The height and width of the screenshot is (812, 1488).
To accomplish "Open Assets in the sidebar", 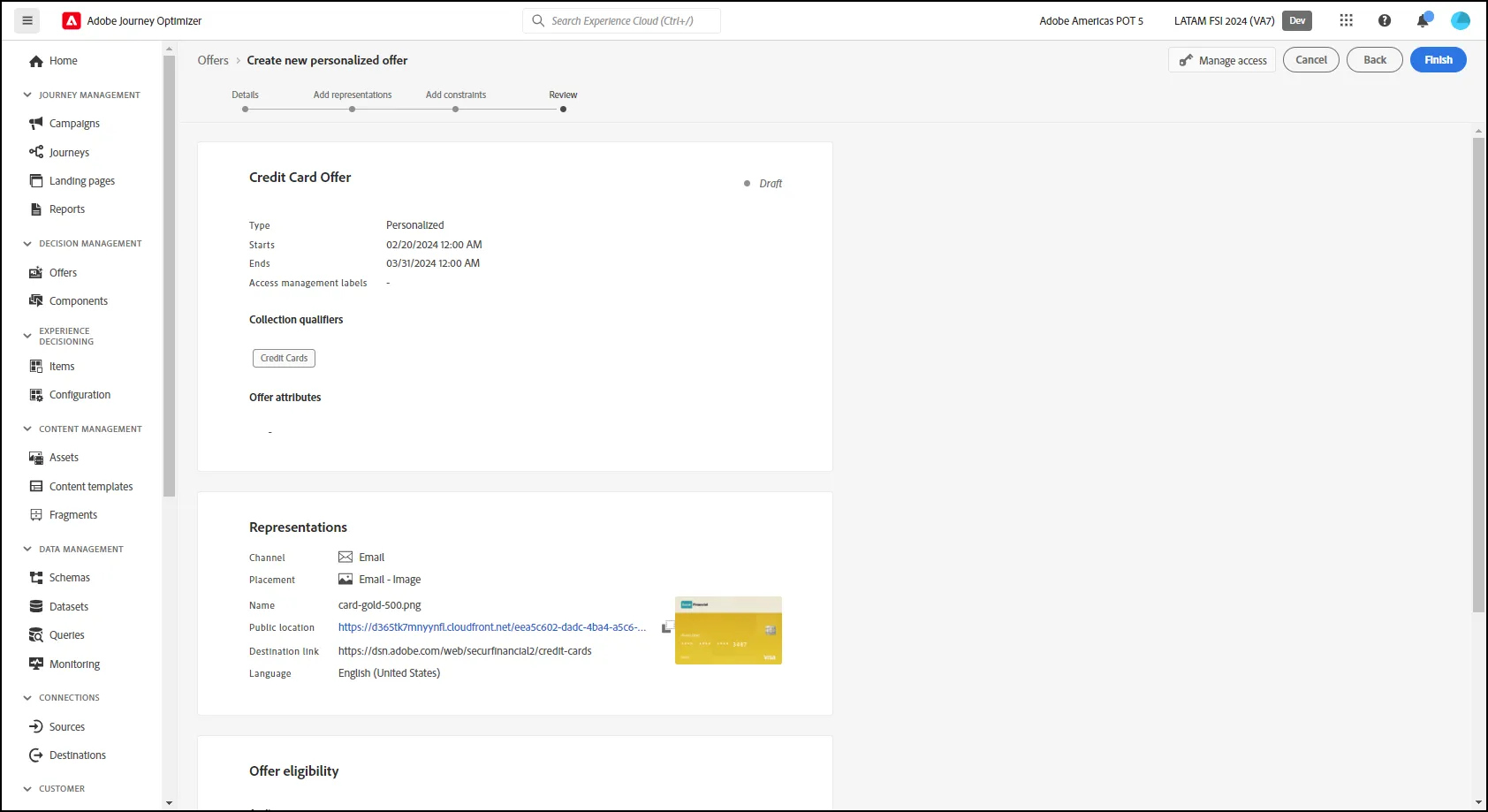I will (54, 458).
